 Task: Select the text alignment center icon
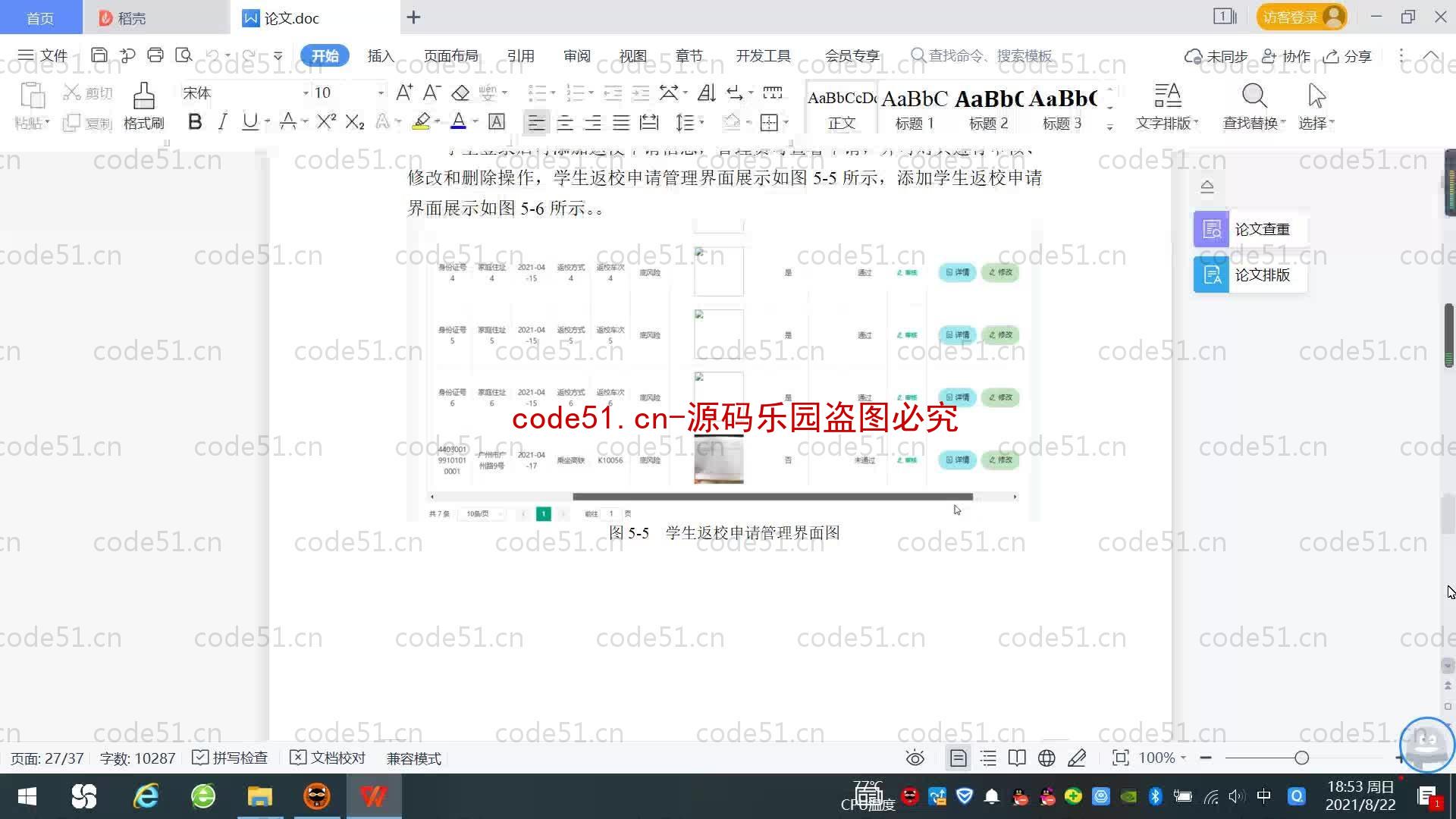click(x=565, y=122)
